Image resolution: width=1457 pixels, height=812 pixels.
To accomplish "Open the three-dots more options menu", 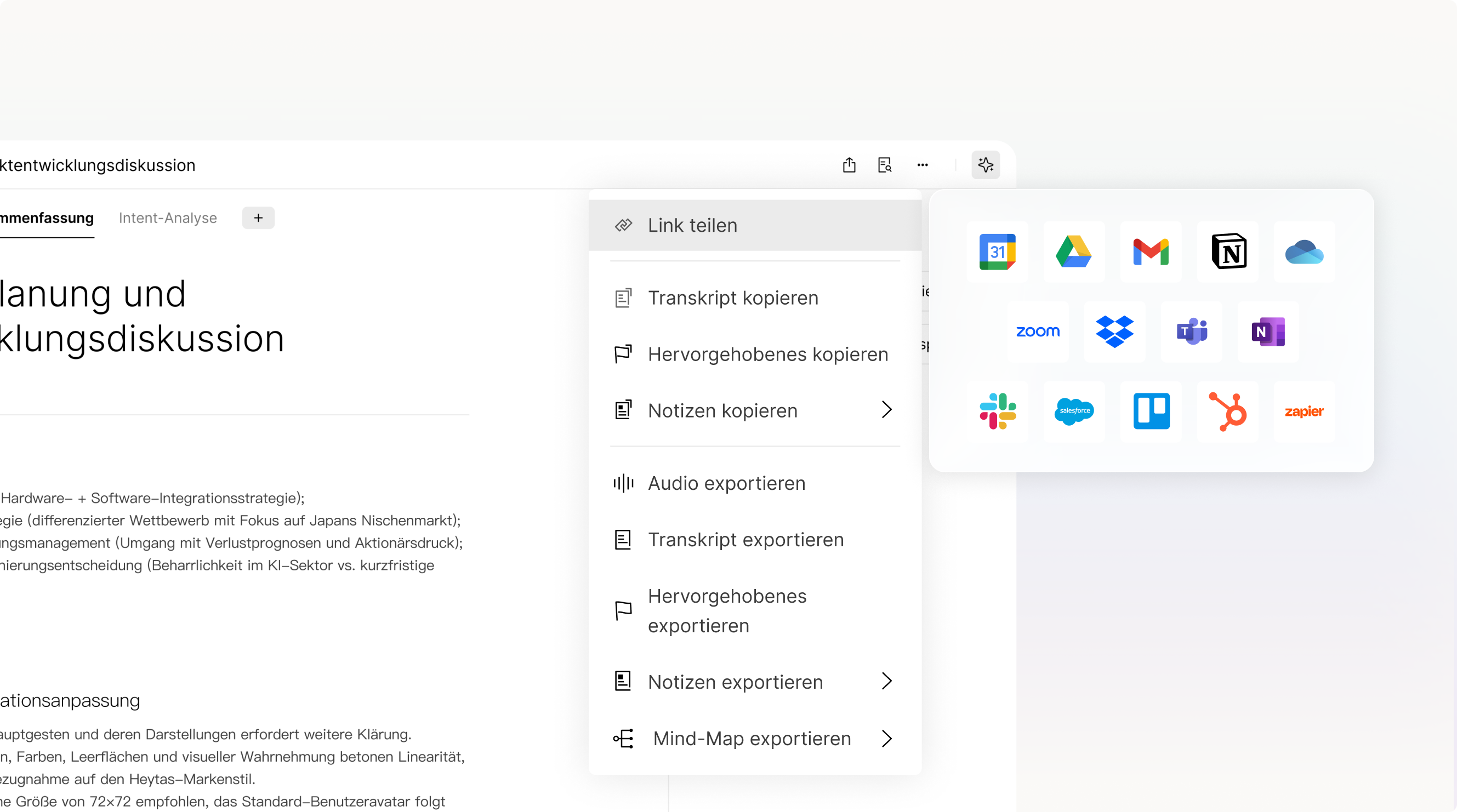I will pyautogui.click(x=923, y=165).
